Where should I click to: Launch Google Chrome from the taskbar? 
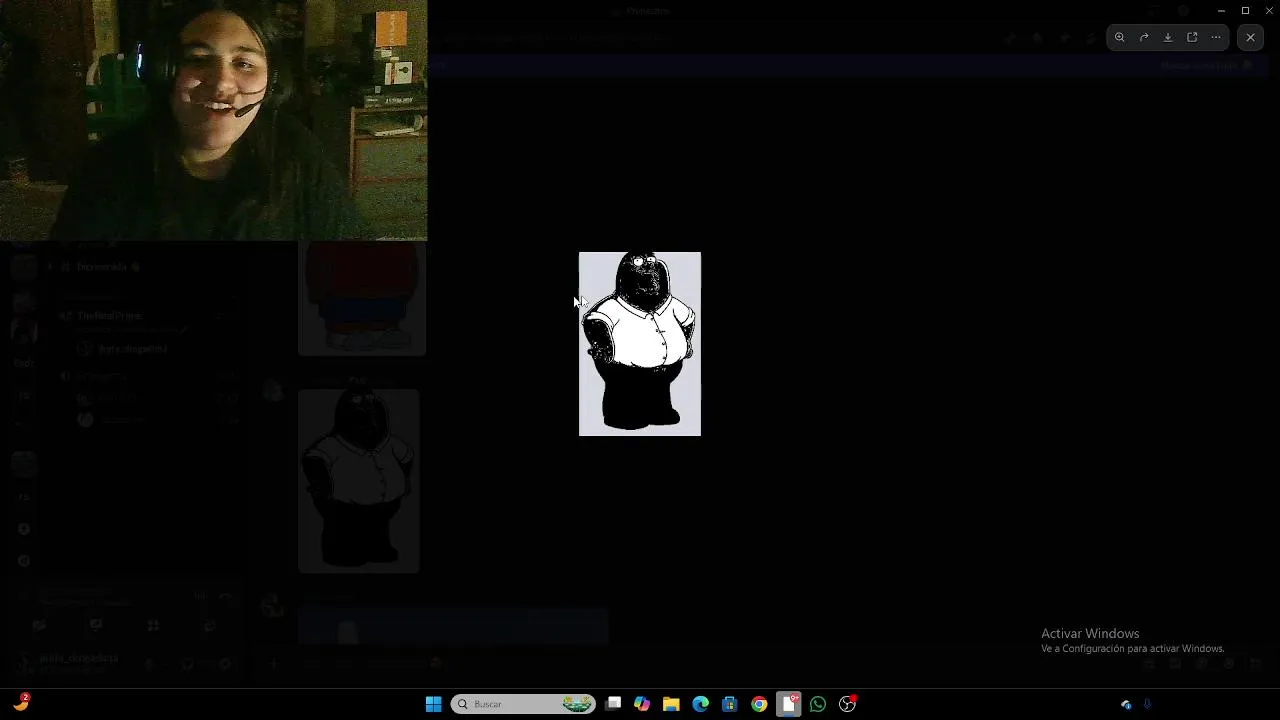[x=759, y=704]
